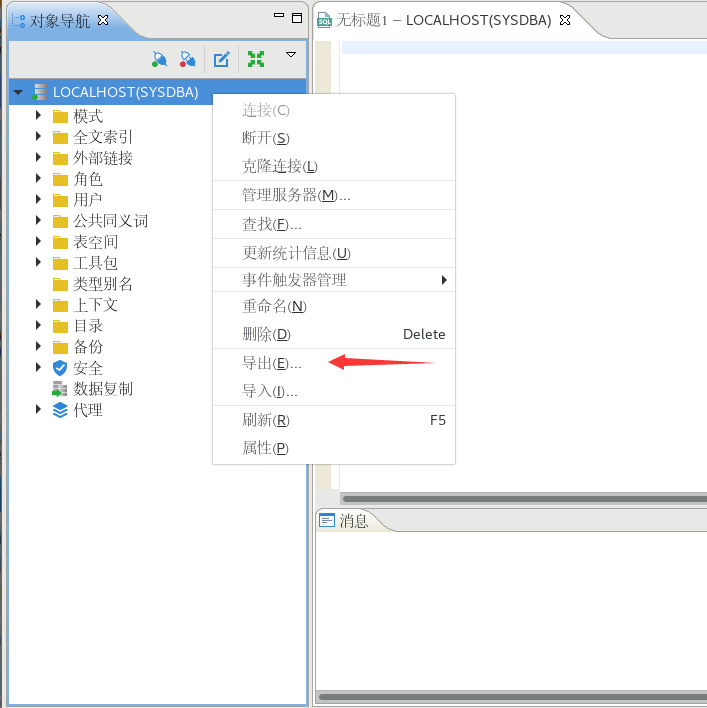The height and width of the screenshot is (708, 707).
Task: Expand the 备份 folder
Action: pyautogui.click(x=38, y=346)
